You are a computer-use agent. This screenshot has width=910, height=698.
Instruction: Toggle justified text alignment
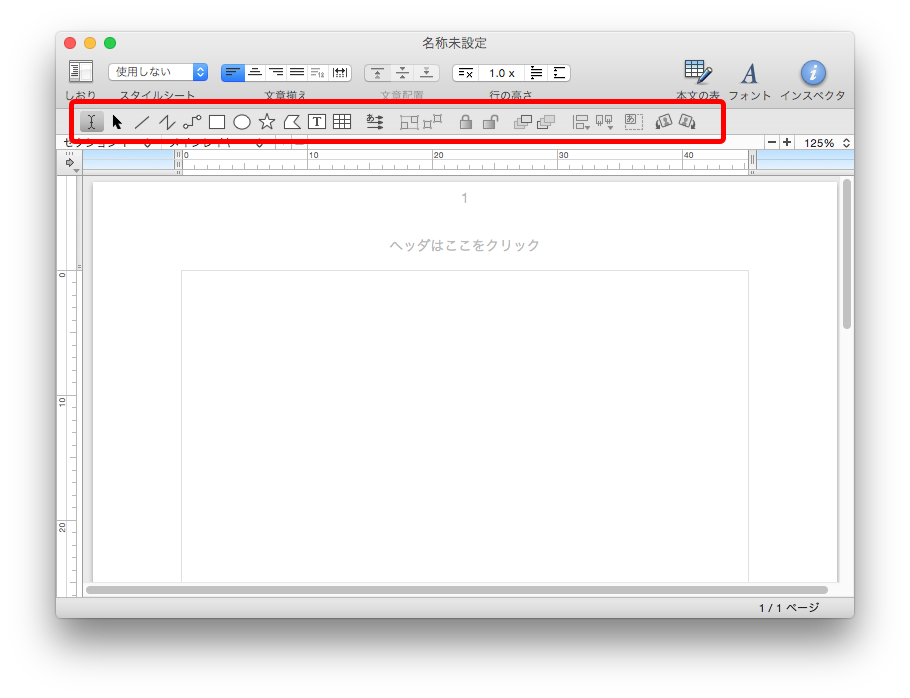(x=297, y=72)
